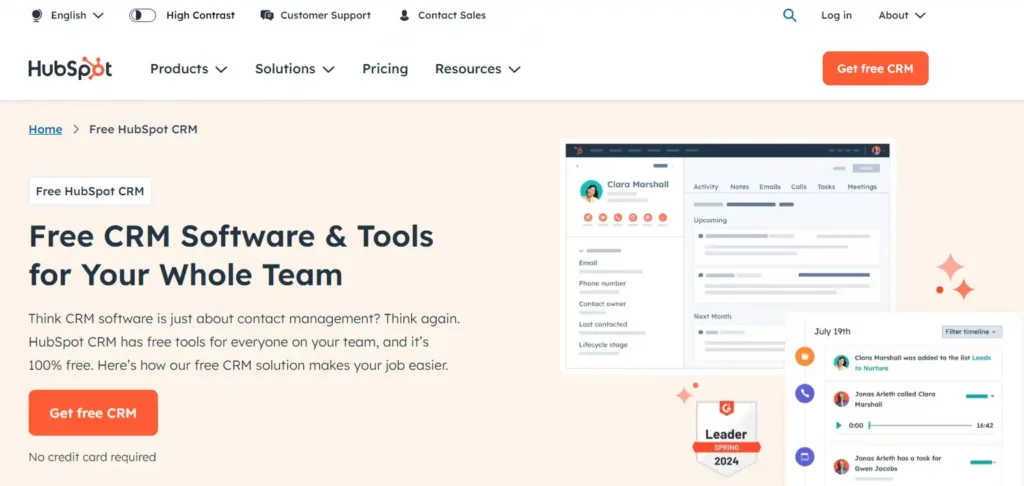This screenshot has width=1024, height=486.
Task: Expand the Resources menu
Action: [478, 69]
